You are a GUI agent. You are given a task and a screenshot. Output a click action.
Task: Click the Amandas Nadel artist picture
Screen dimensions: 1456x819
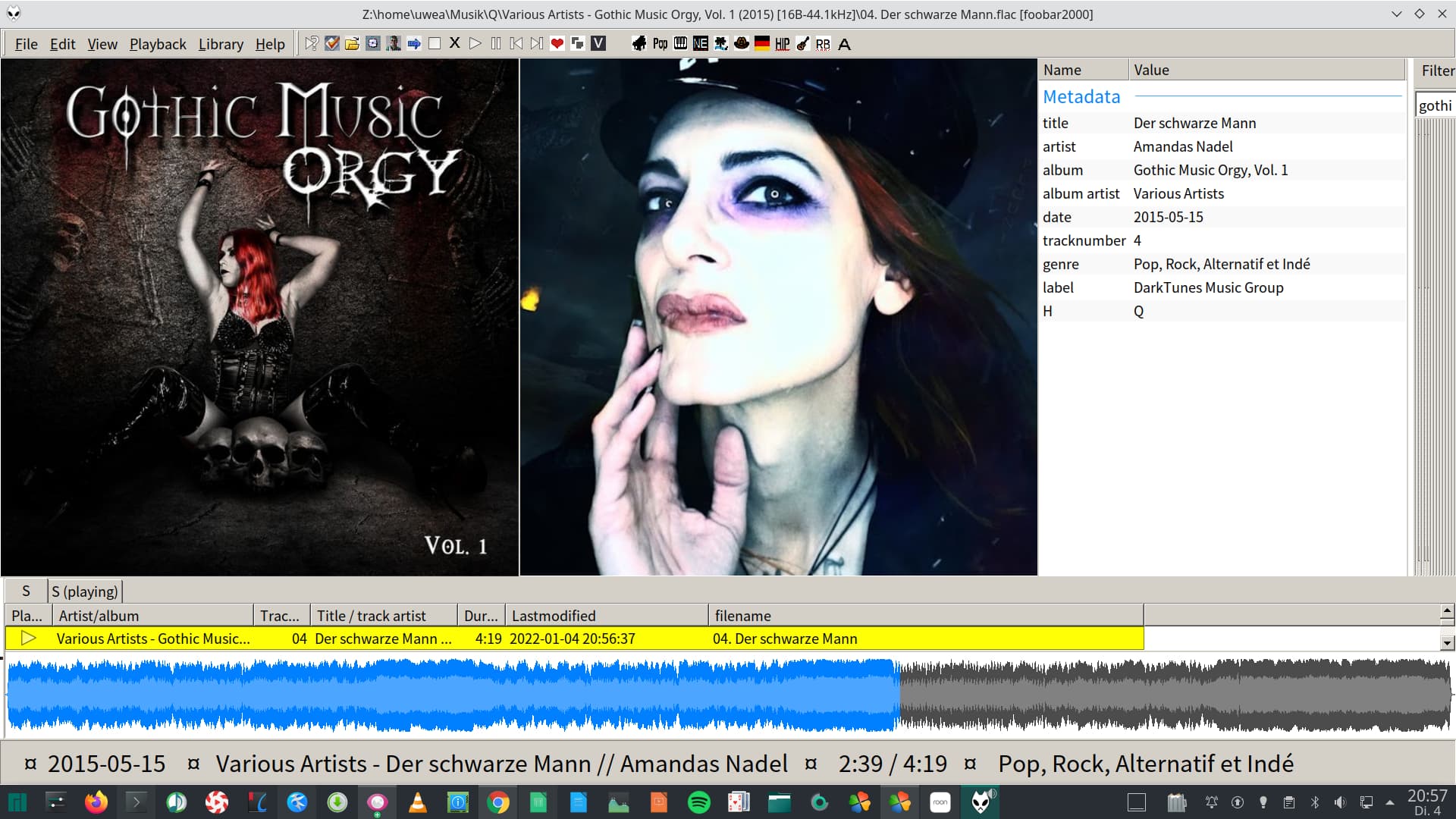click(x=779, y=317)
